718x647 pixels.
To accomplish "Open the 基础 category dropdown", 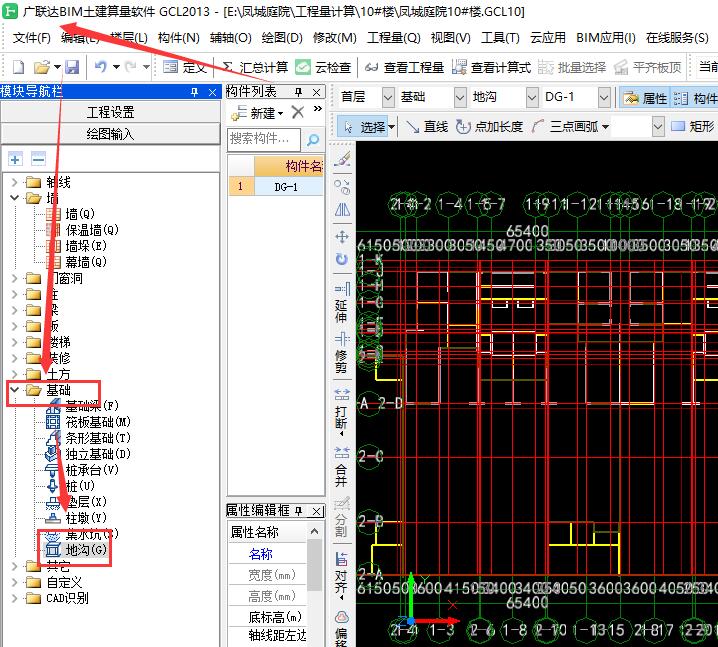I will [x=460, y=97].
